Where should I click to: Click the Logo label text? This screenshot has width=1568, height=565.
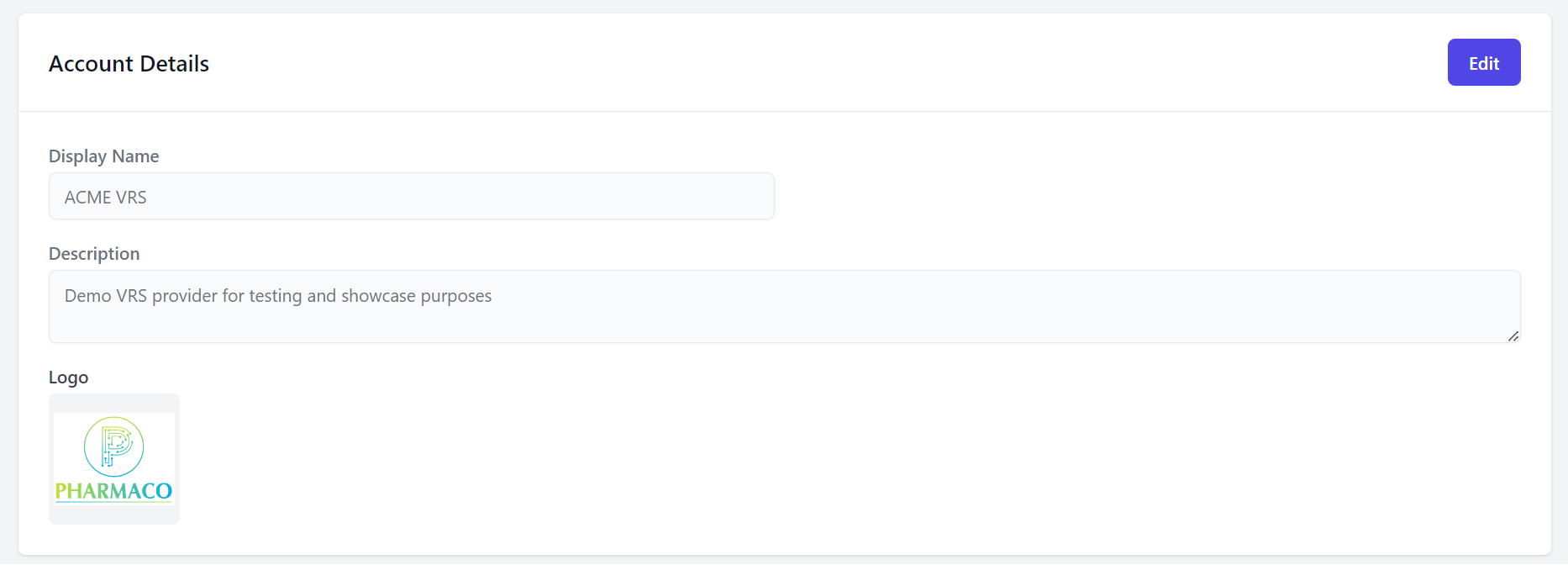[x=68, y=377]
